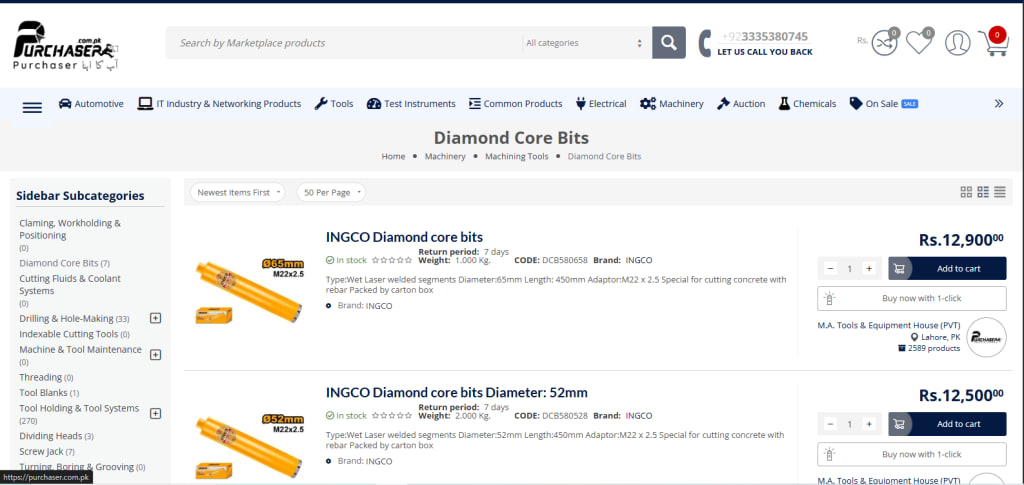Select Indexable Cutting Tools subcategory
Viewport: 1024px width, 485px height.
69,334
